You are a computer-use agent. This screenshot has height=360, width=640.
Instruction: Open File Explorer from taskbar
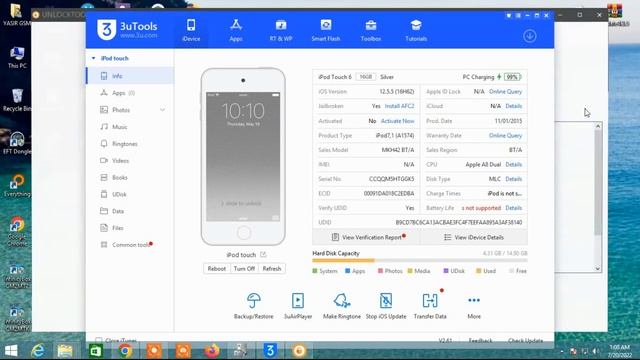pos(65,351)
